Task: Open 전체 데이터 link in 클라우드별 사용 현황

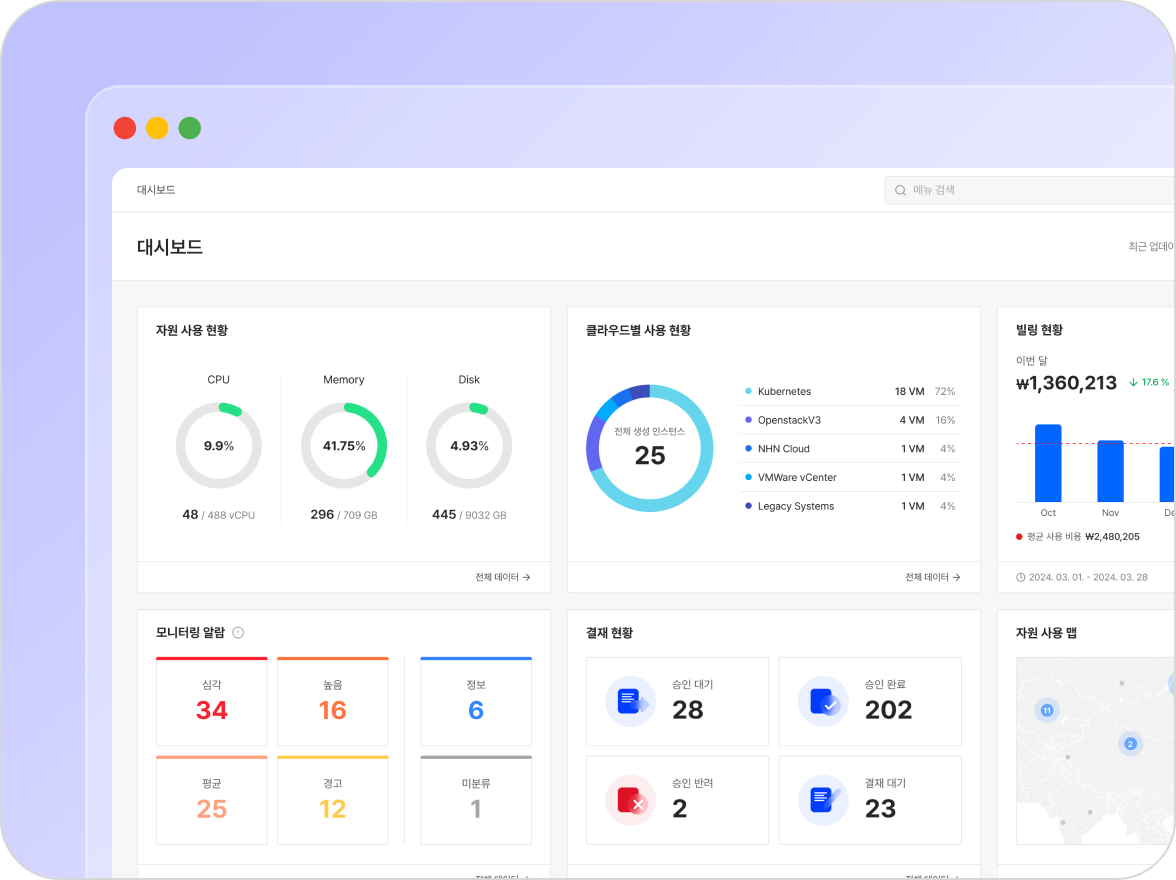Action: (932, 577)
